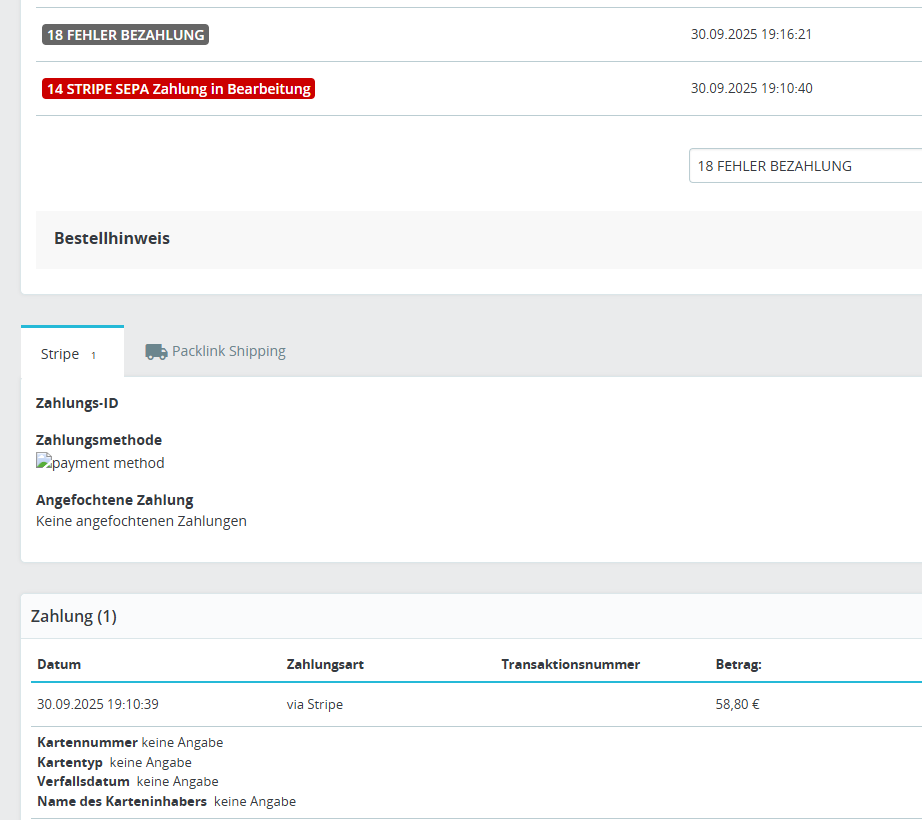Viewport: 922px width, 820px height.
Task: Click the Kartennummer keine Angabe line
Action: 130,742
